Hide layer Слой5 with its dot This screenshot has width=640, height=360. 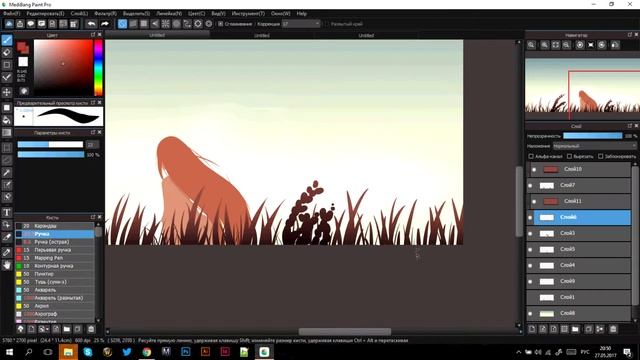coord(530,249)
